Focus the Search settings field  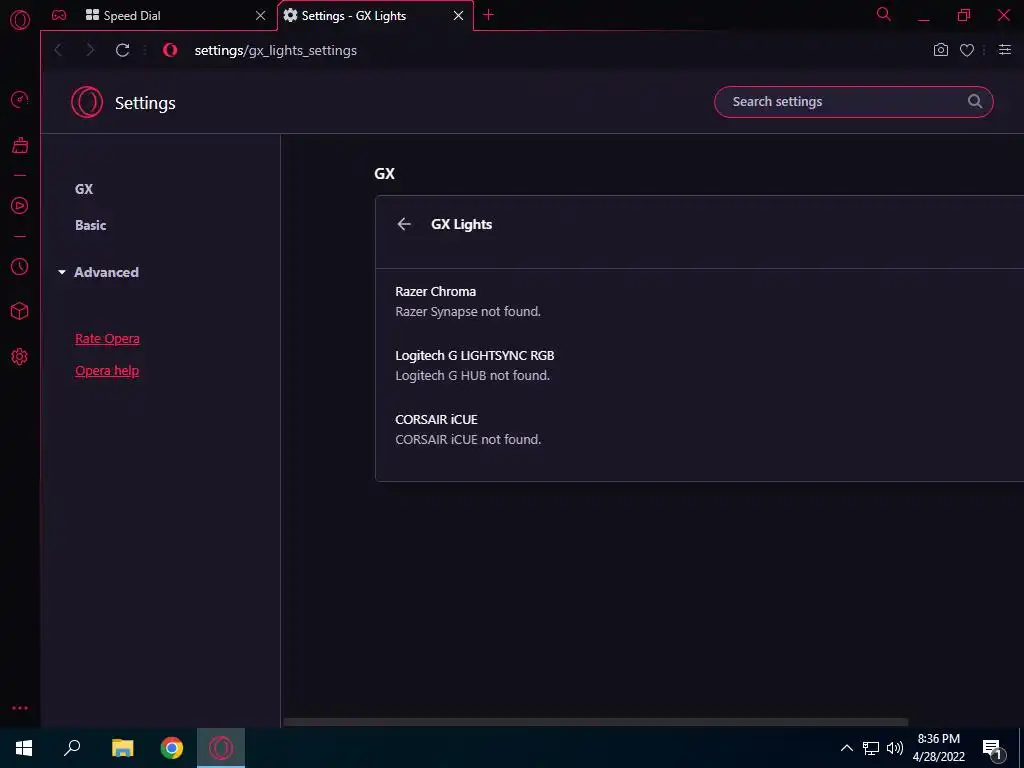click(854, 102)
